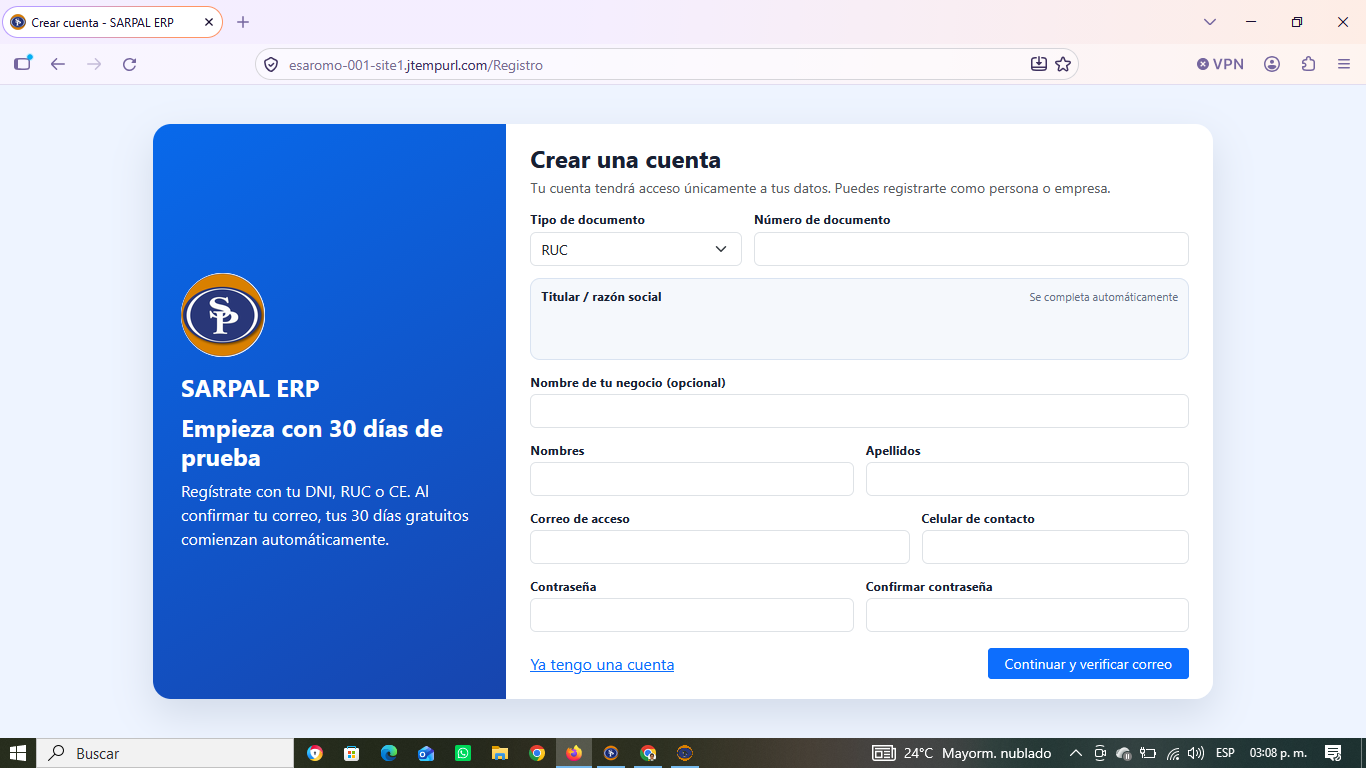The height and width of the screenshot is (768, 1366).
Task: Focus the Nombres input field
Action: tap(692, 479)
